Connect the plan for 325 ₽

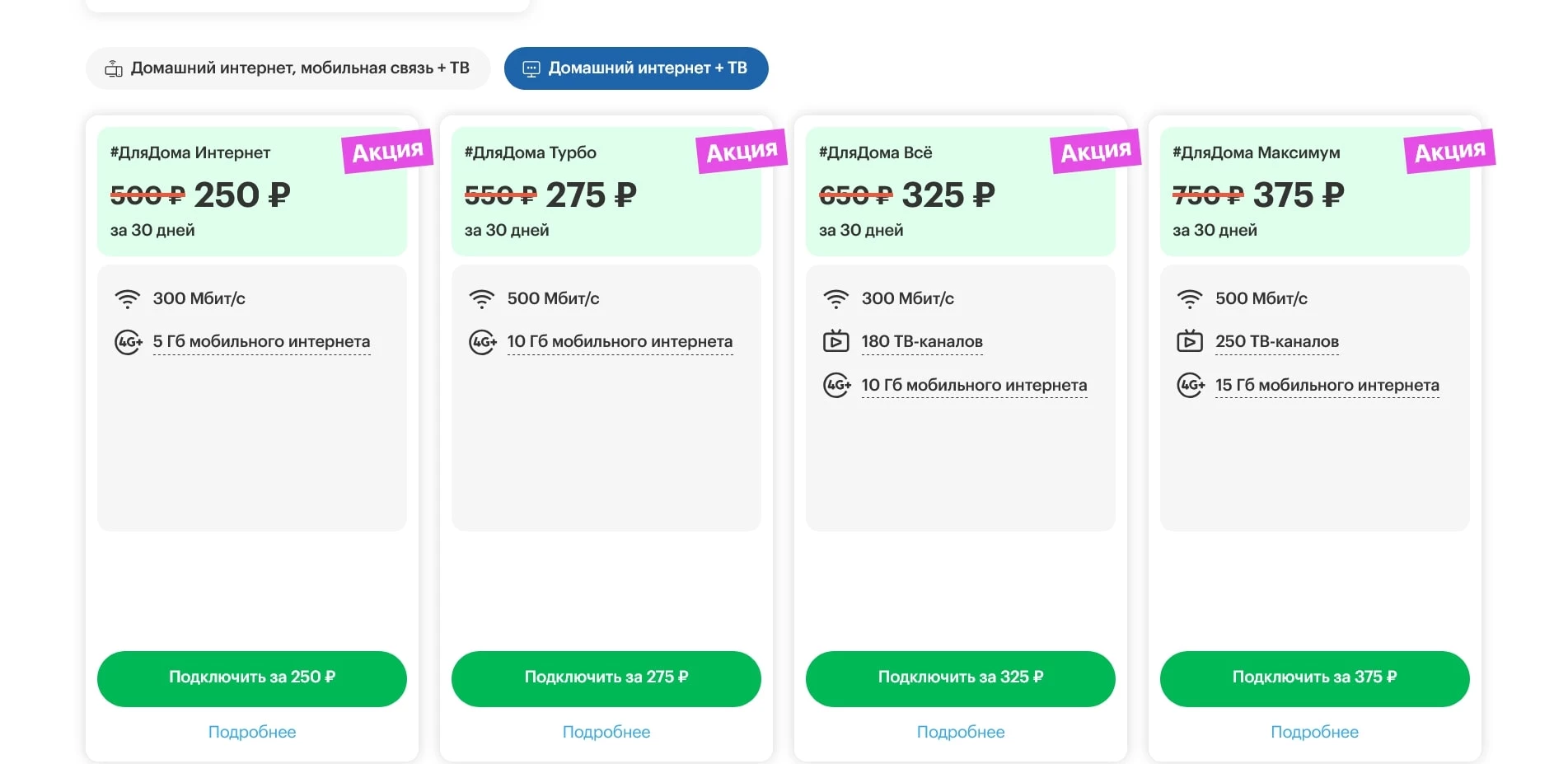coord(960,678)
